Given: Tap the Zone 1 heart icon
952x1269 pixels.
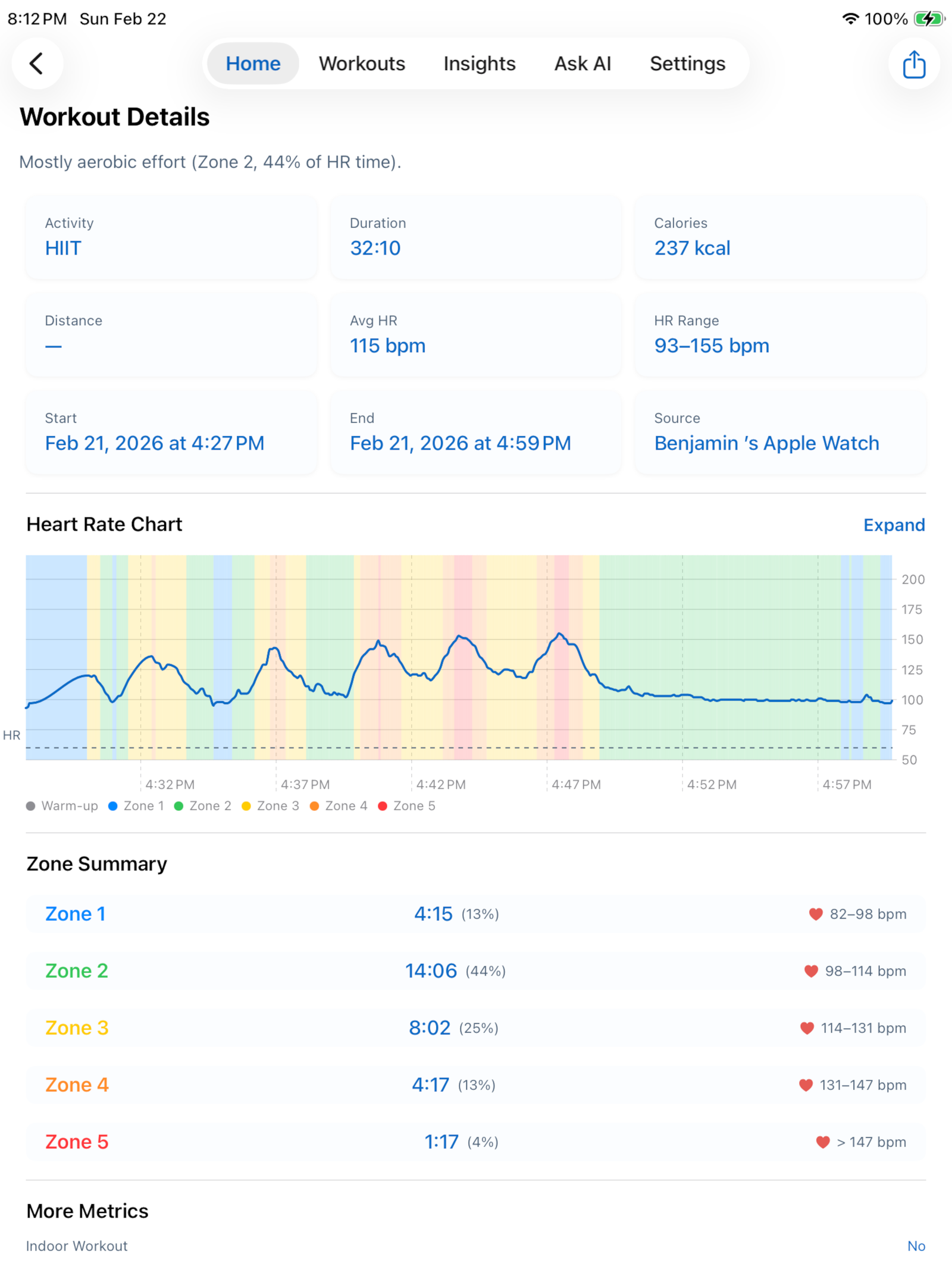Looking at the screenshot, I should coord(815,914).
